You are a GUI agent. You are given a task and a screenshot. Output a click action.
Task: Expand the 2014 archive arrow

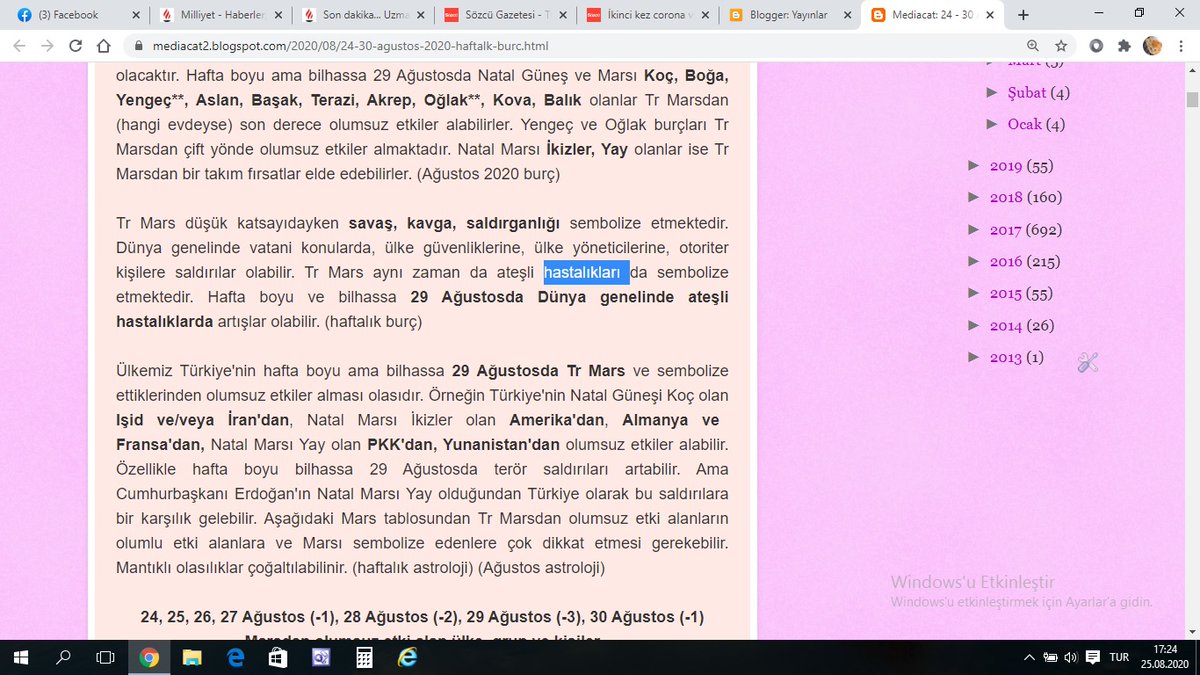click(x=974, y=325)
